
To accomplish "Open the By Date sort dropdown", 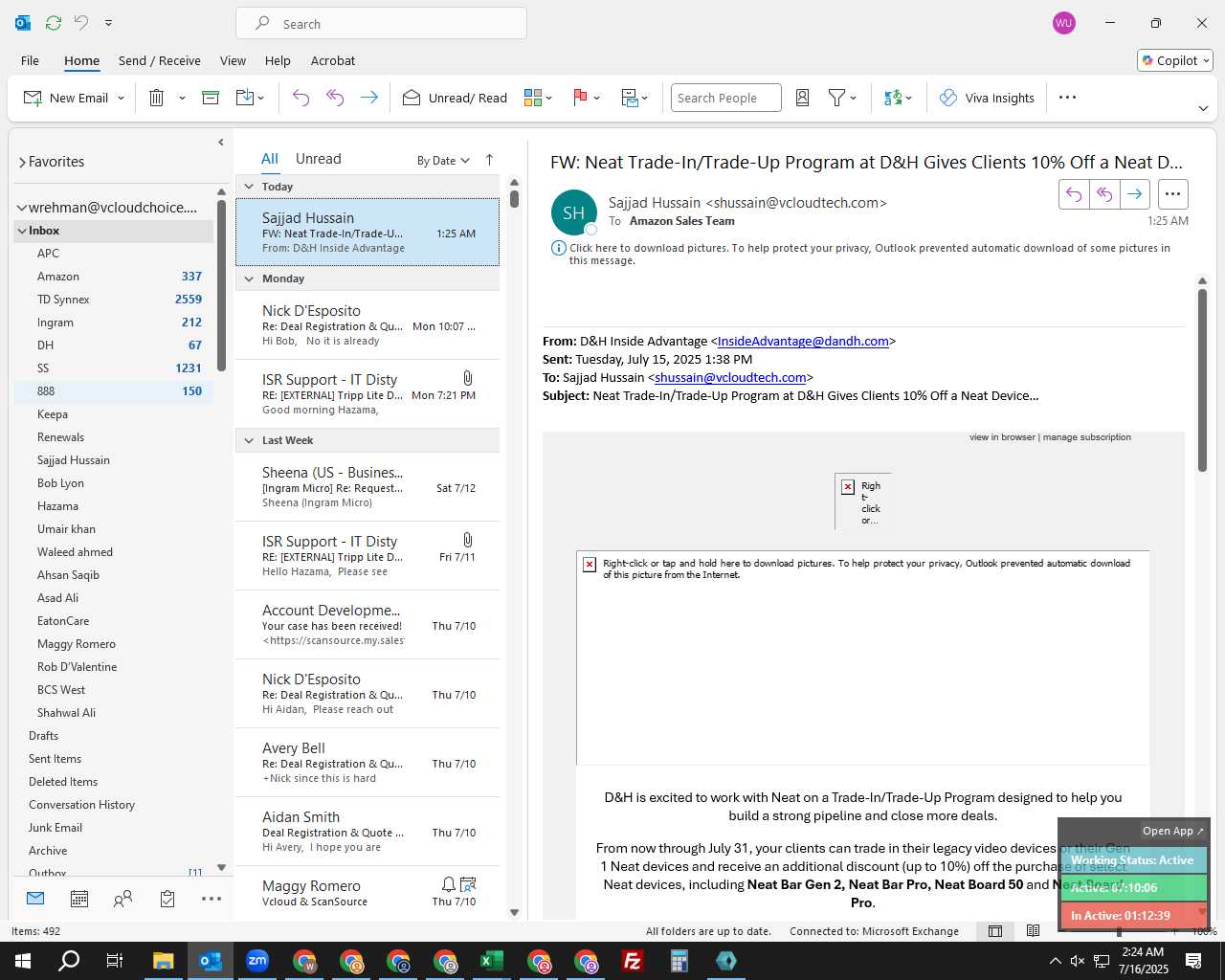I will tap(443, 161).
